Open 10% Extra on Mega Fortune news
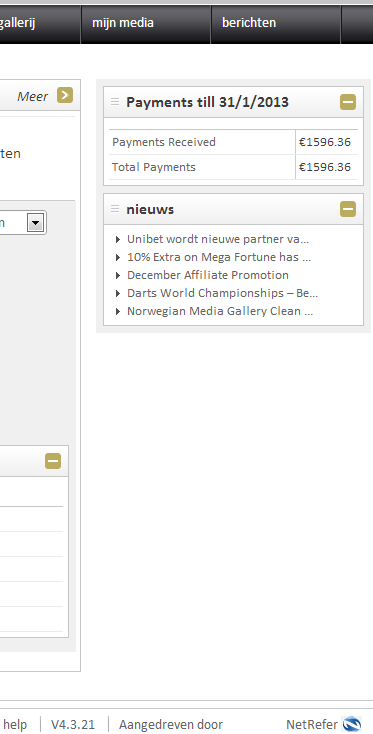373x734 pixels. pyautogui.click(x=219, y=257)
